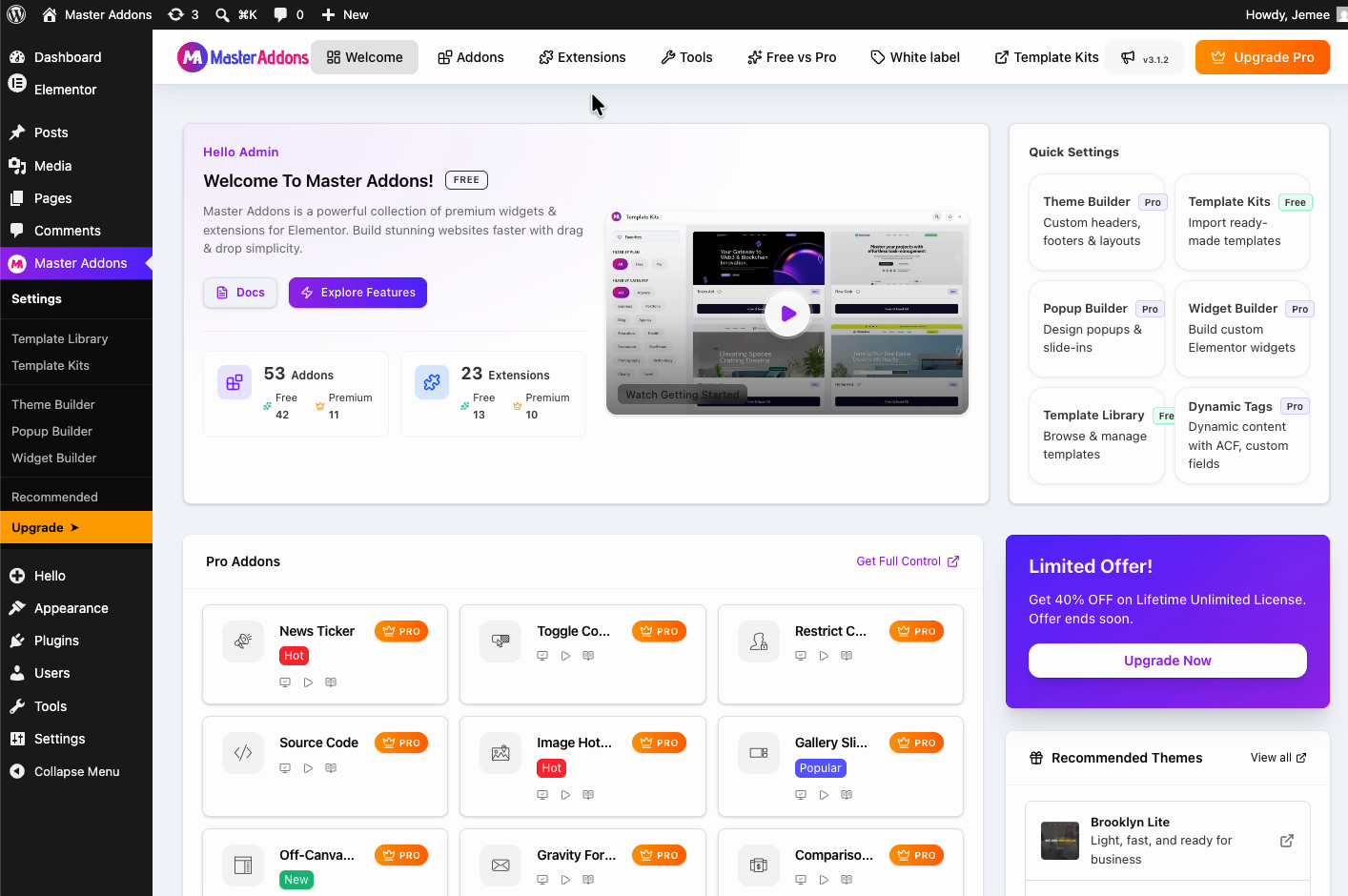Open Dashboard in the sidebar
The height and width of the screenshot is (896, 1348).
(x=76, y=57)
